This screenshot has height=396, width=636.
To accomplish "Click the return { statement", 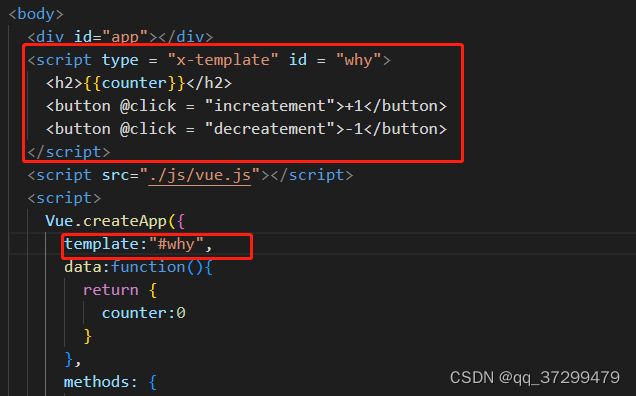I will 120,290.
